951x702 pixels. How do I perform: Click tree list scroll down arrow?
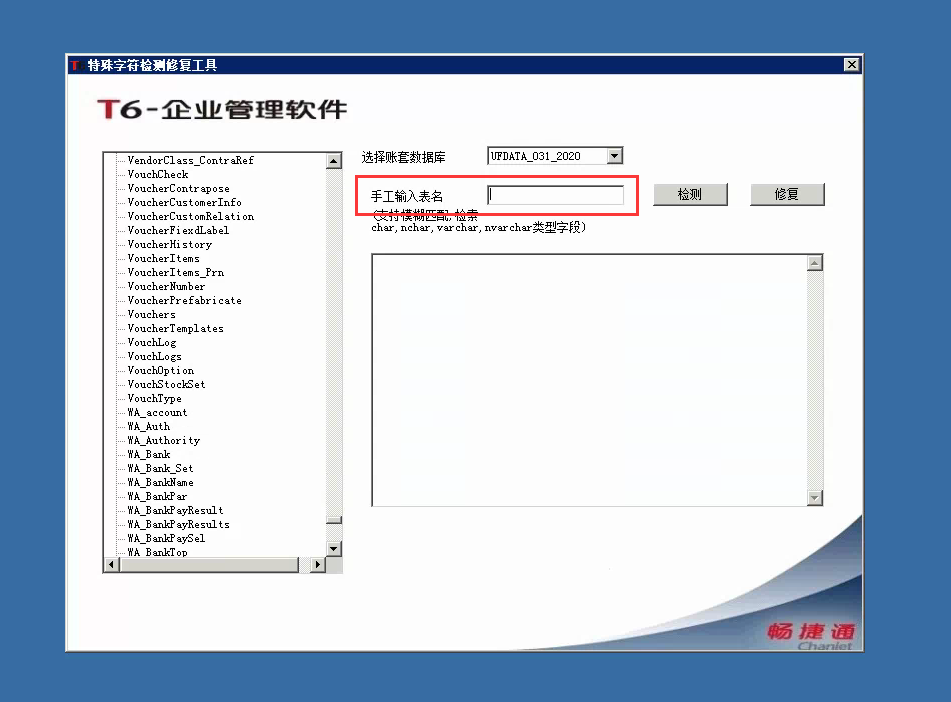tap(334, 548)
